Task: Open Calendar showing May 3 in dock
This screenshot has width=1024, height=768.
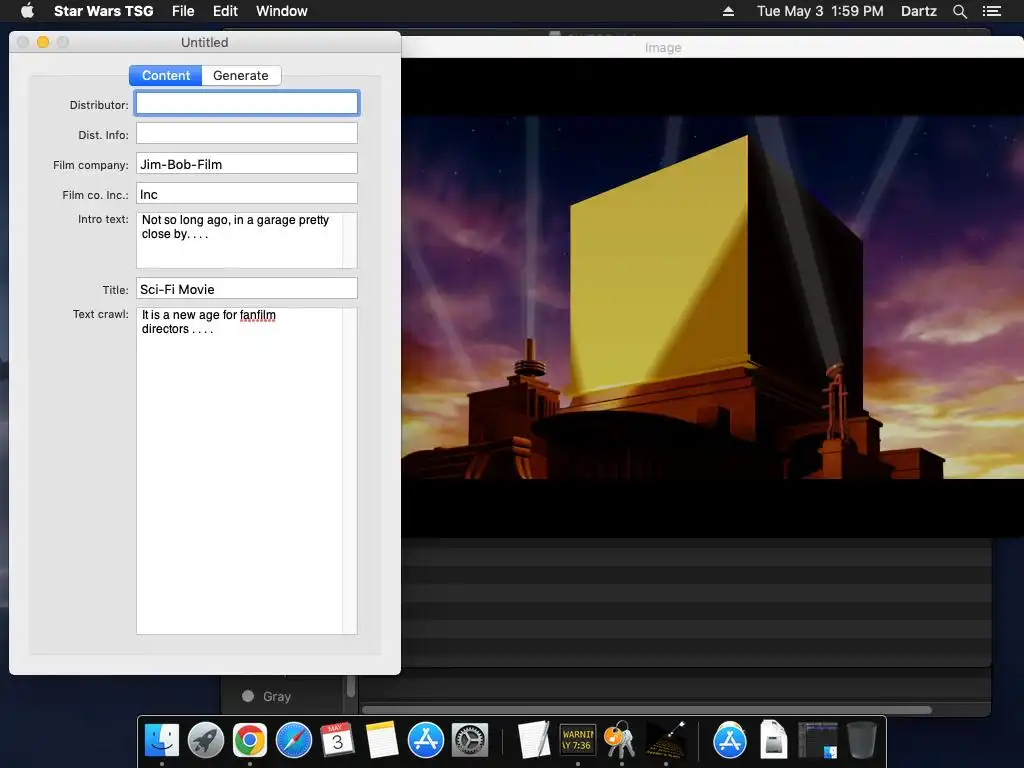Action: coord(338,741)
